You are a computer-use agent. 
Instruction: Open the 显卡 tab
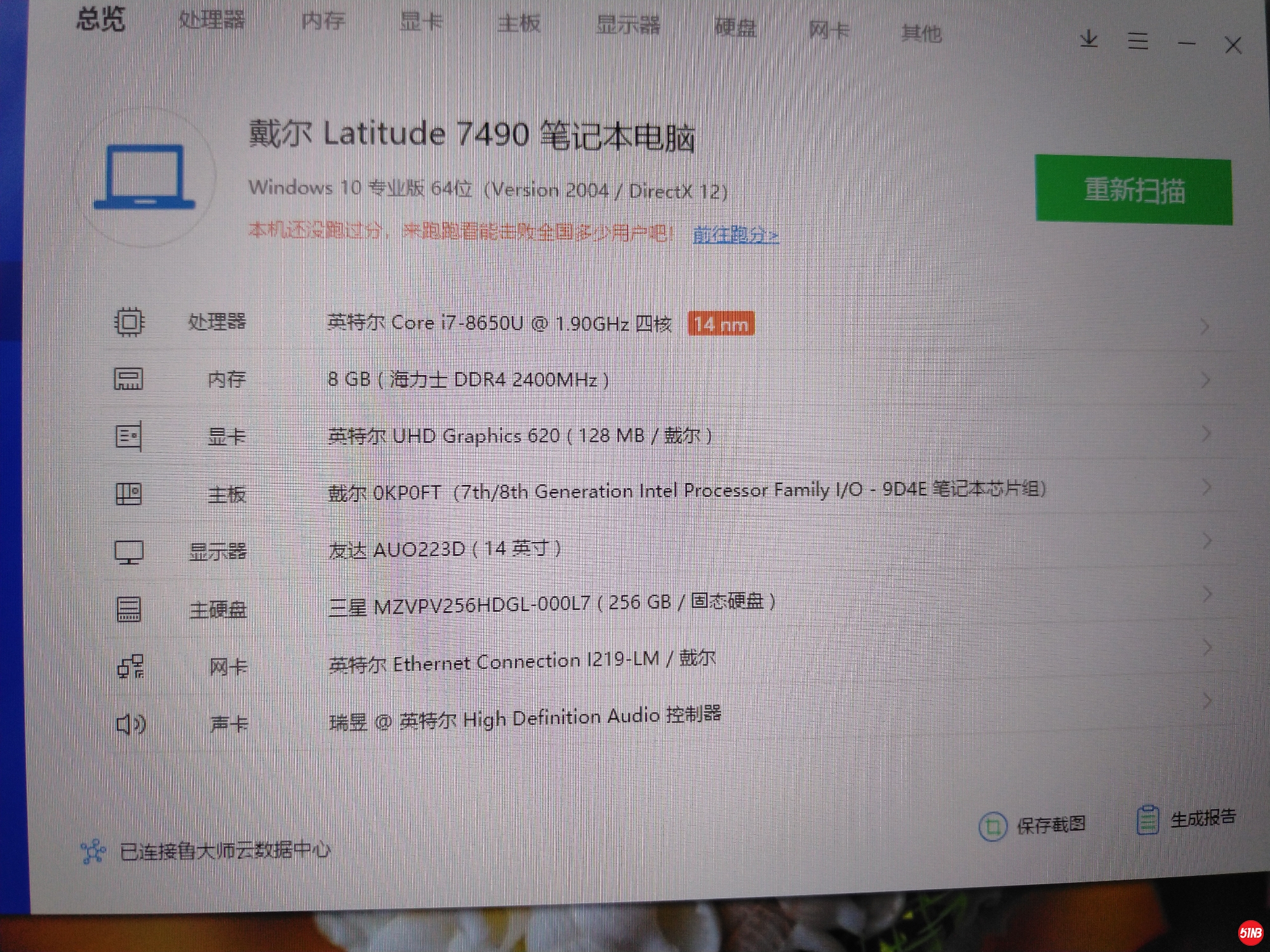click(x=421, y=22)
